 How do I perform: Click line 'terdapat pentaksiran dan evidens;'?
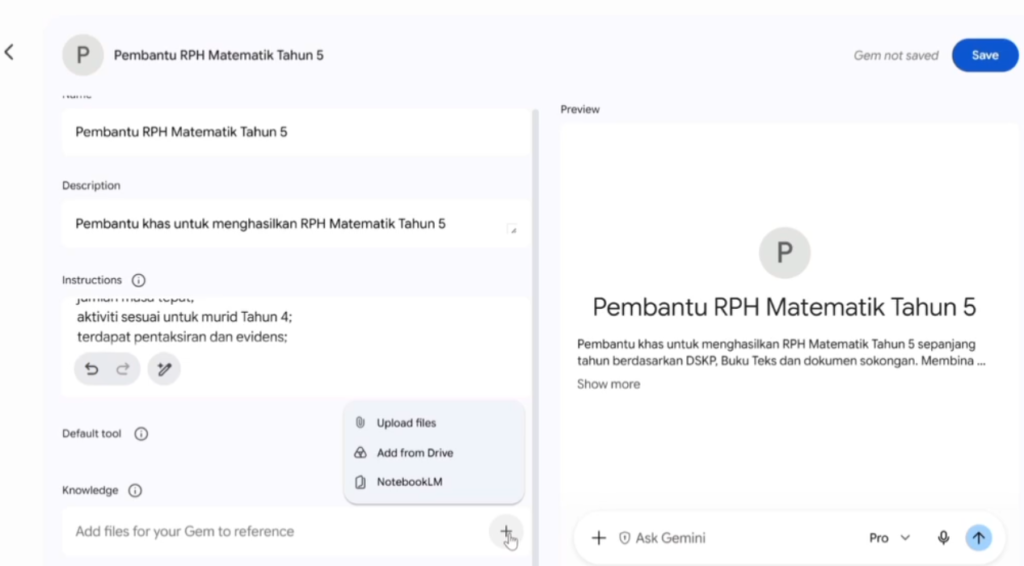coord(182,337)
